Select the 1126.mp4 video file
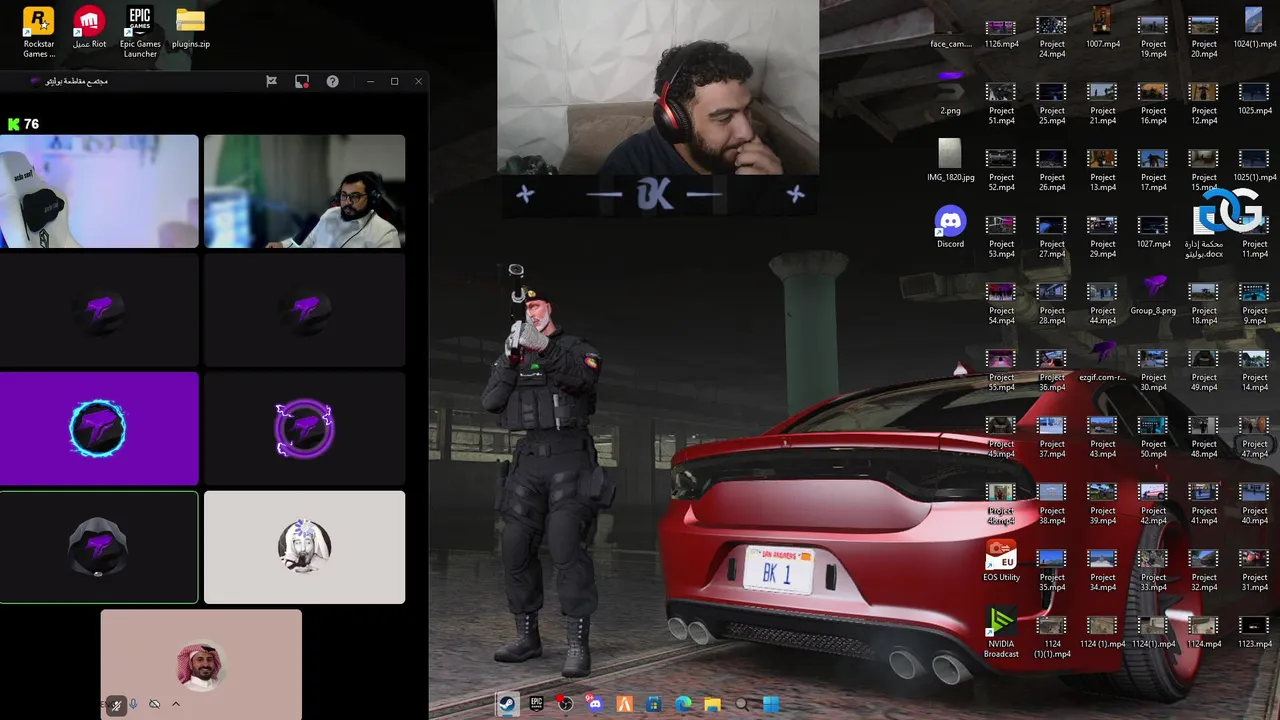The width and height of the screenshot is (1280, 720). click(x=1001, y=32)
